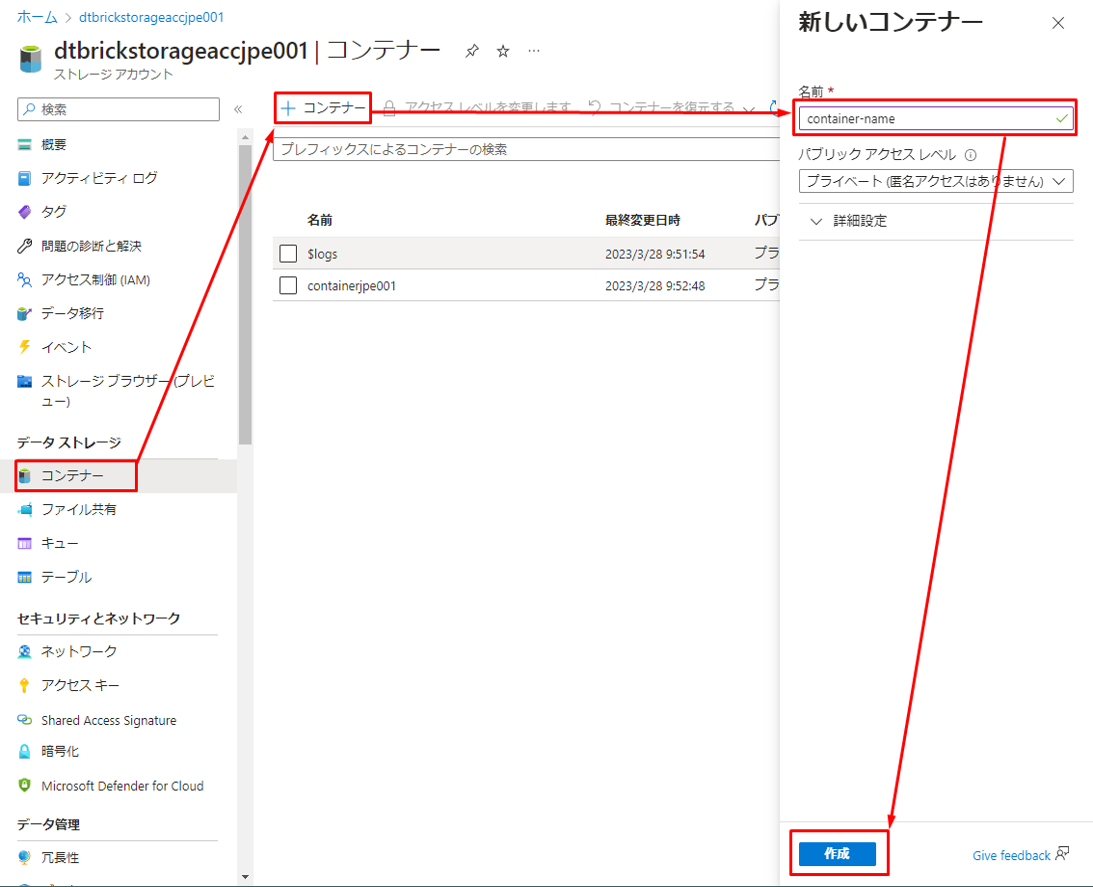Check the containerjpe001 row checkbox

288,286
